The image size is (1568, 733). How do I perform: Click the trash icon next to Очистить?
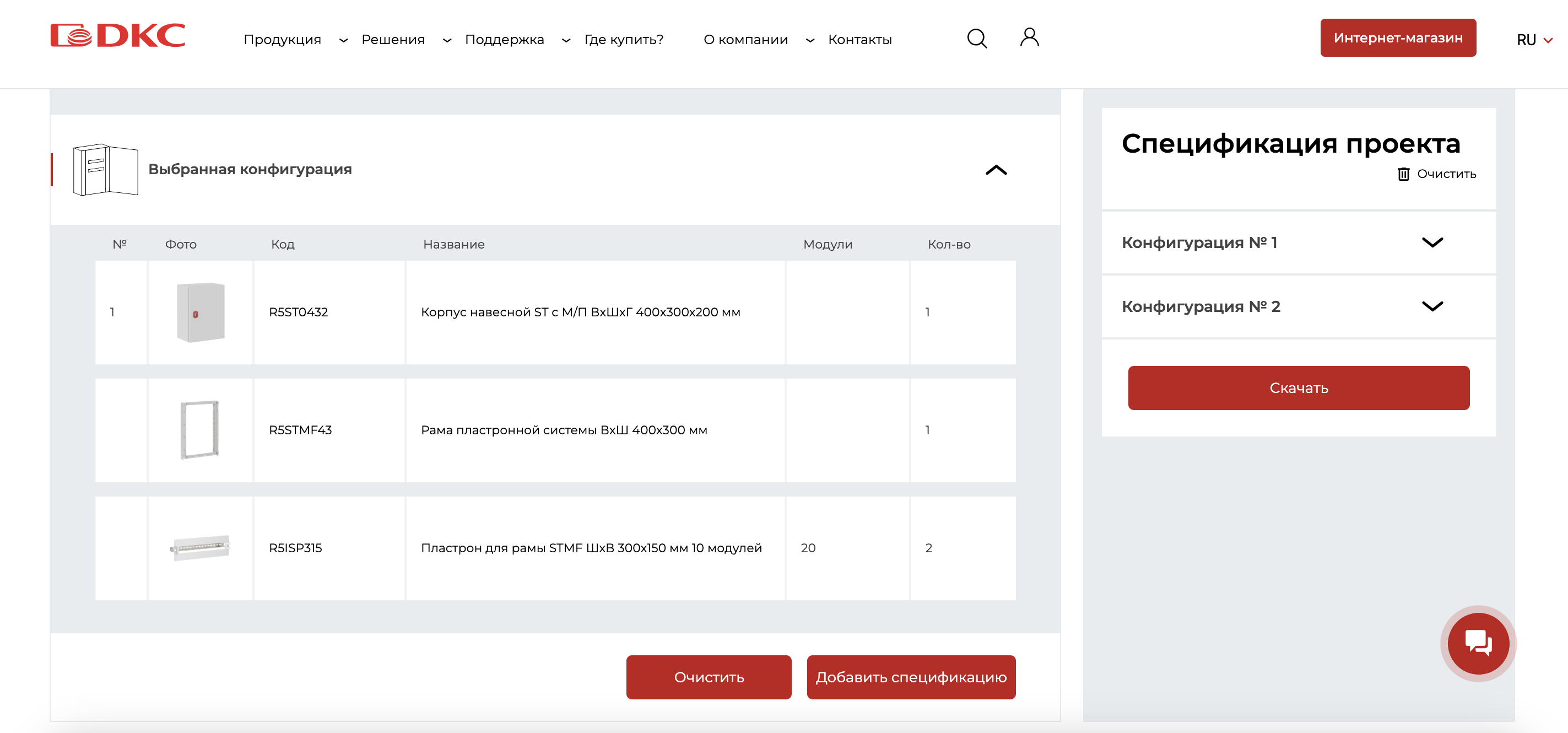pyautogui.click(x=1403, y=174)
